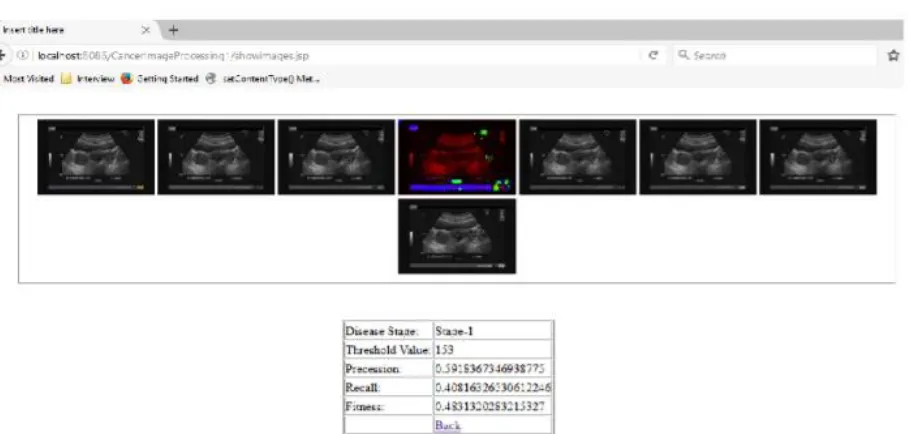Select the 'Fitness:' label cell
This screenshot has height=434, width=908.
coord(388,406)
